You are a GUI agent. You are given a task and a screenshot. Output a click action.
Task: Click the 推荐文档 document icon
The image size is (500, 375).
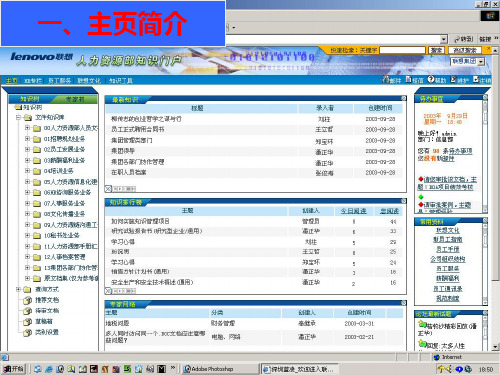point(28,300)
